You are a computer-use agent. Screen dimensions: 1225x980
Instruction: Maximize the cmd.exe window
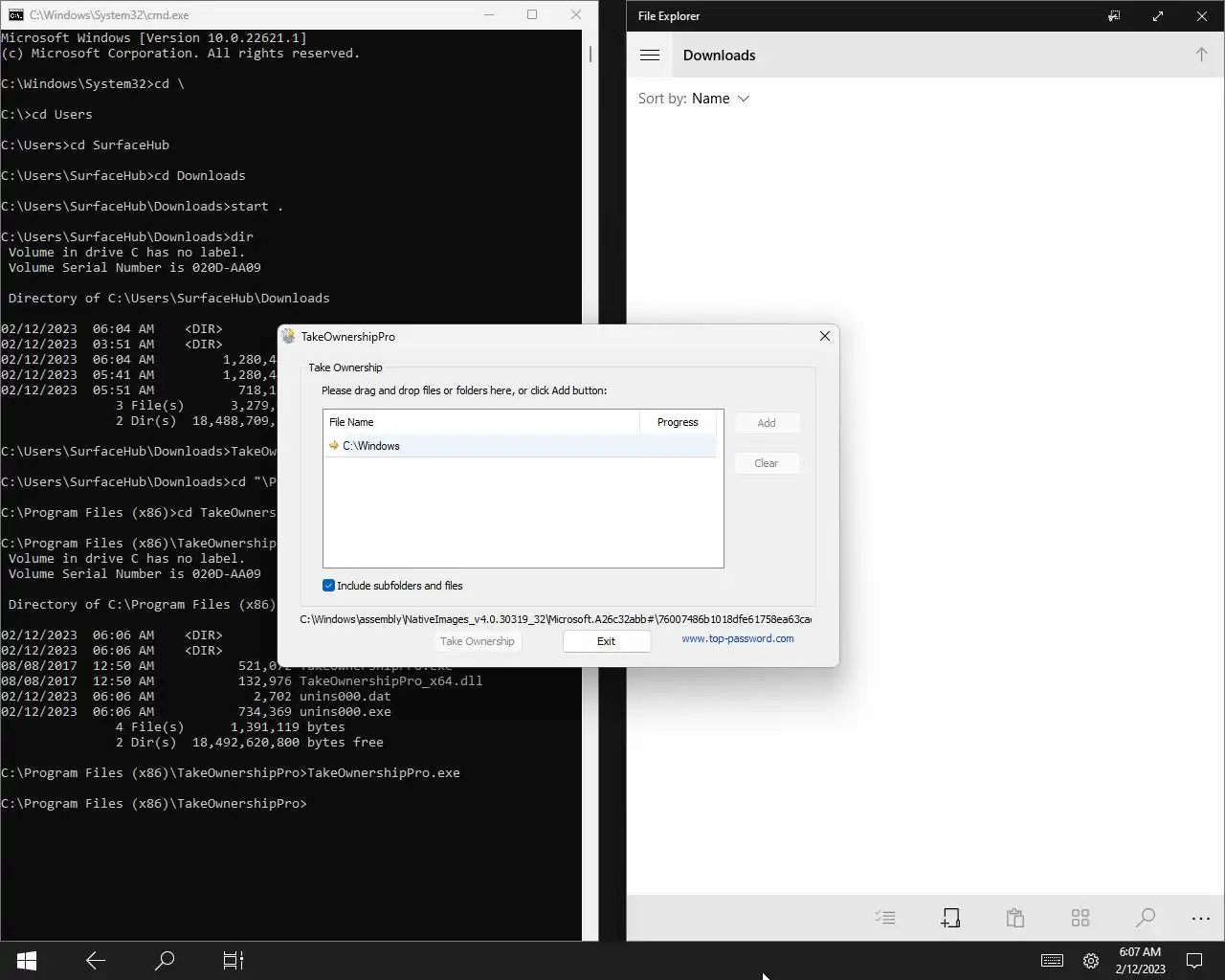[x=532, y=14]
